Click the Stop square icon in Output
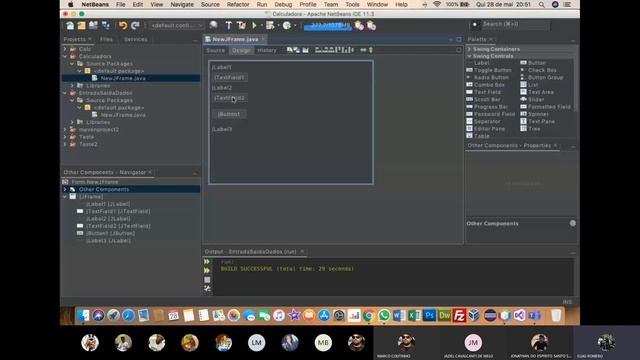The image size is (640, 360). 207,280
